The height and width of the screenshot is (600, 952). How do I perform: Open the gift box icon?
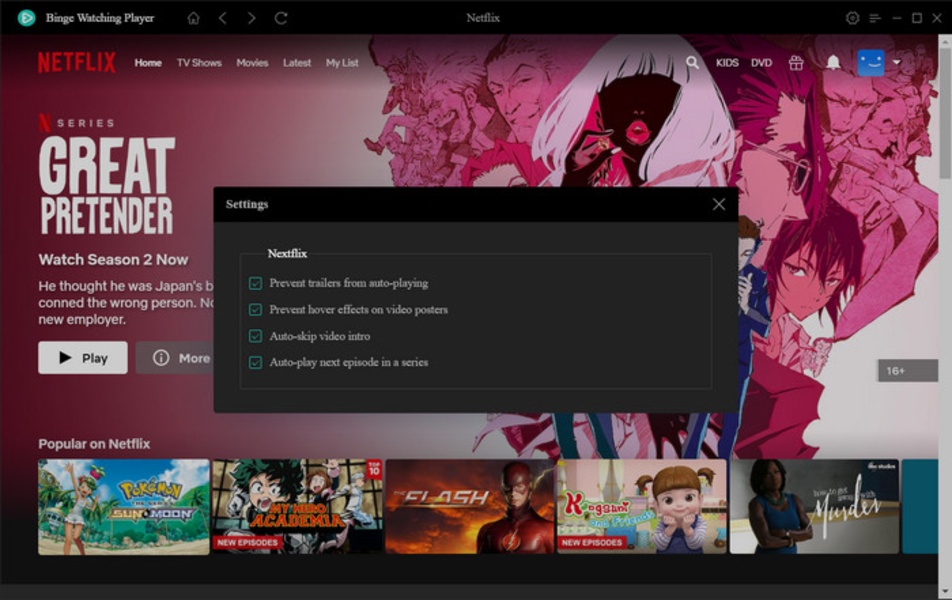click(796, 62)
